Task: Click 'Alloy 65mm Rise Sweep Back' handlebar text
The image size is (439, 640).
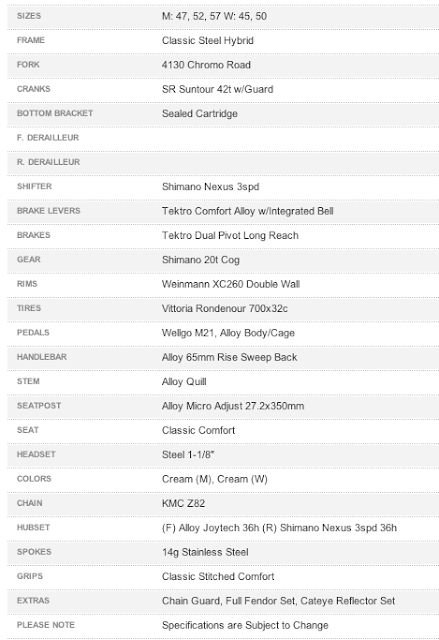Action: (x=229, y=357)
